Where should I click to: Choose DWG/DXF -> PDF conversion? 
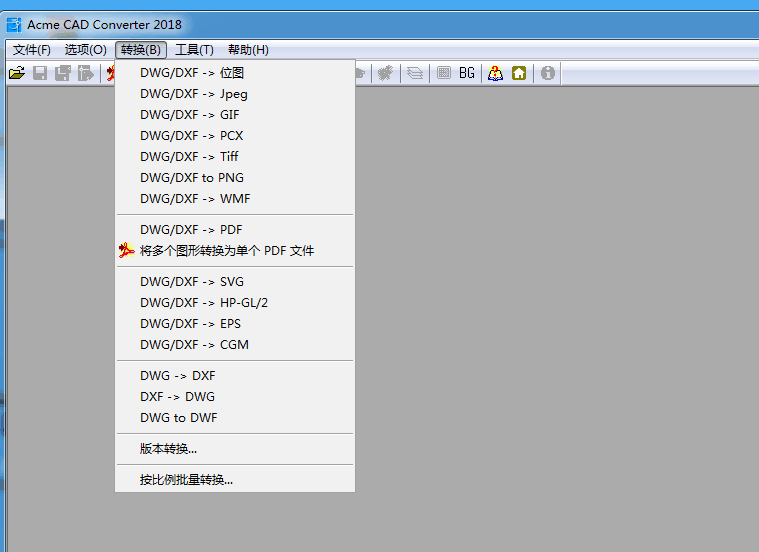click(x=235, y=230)
